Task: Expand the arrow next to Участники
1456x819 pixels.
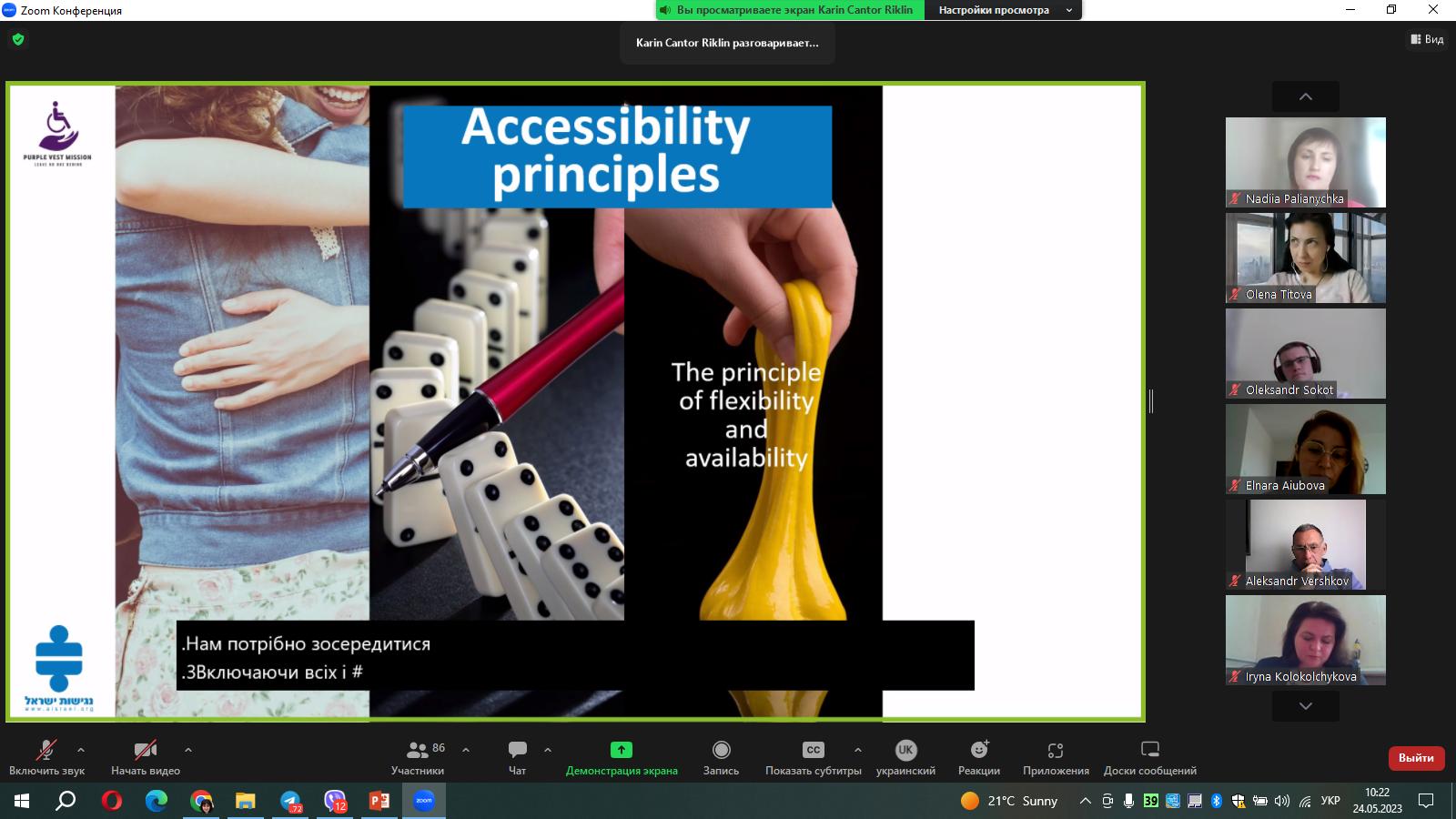Action: click(466, 750)
